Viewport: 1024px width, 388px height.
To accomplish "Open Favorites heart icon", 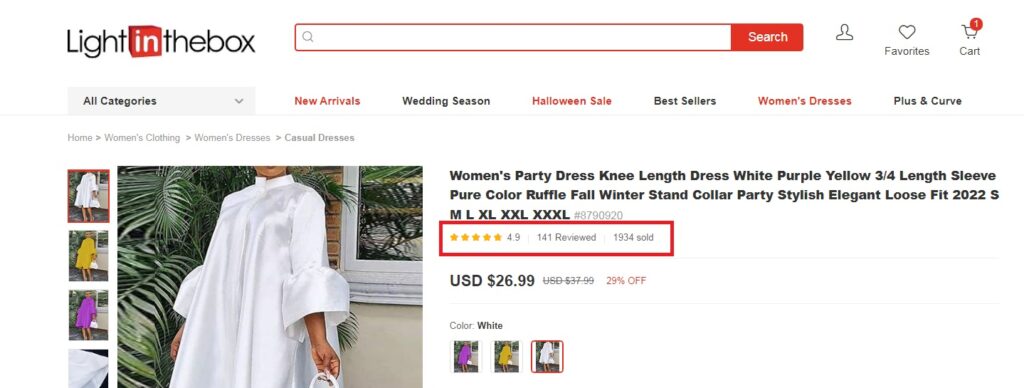I will pyautogui.click(x=906, y=32).
